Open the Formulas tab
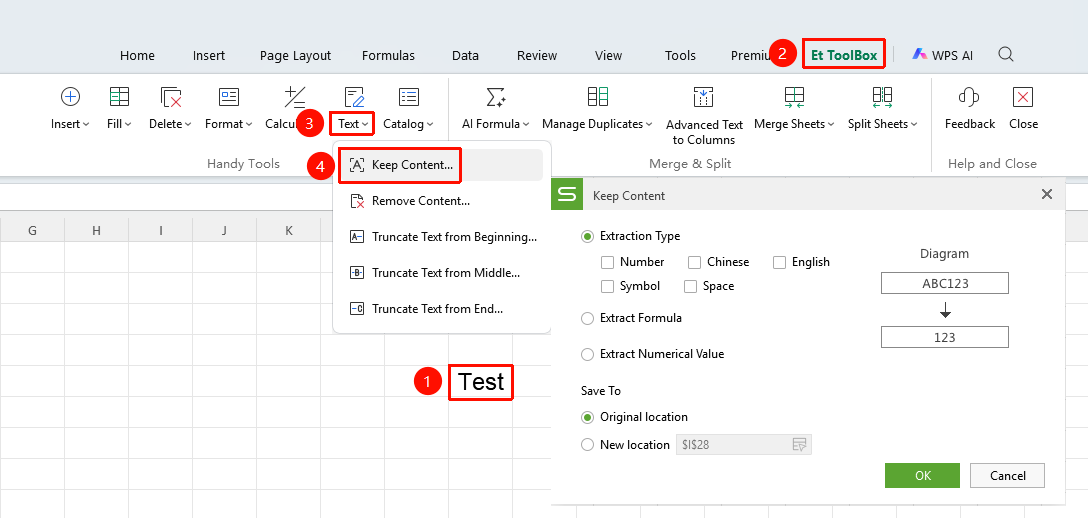This screenshot has width=1088, height=518. [389, 55]
